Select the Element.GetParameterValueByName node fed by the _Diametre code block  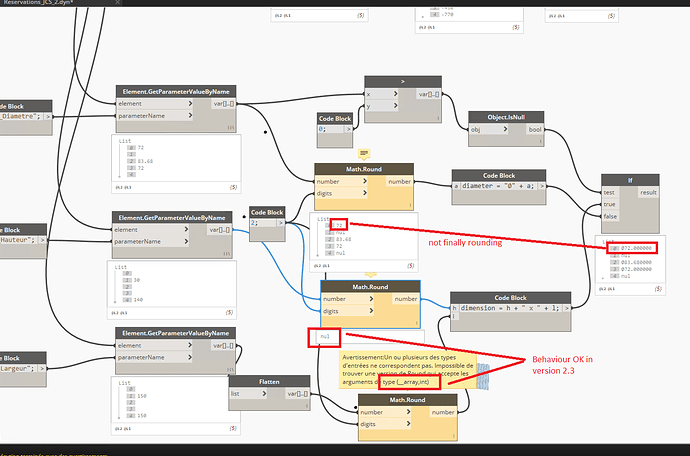(176, 92)
